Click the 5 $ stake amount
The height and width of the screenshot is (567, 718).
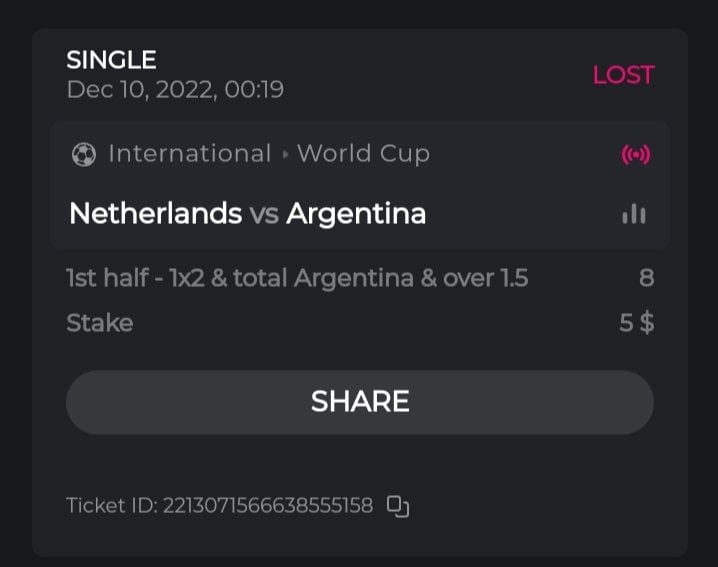coord(636,323)
